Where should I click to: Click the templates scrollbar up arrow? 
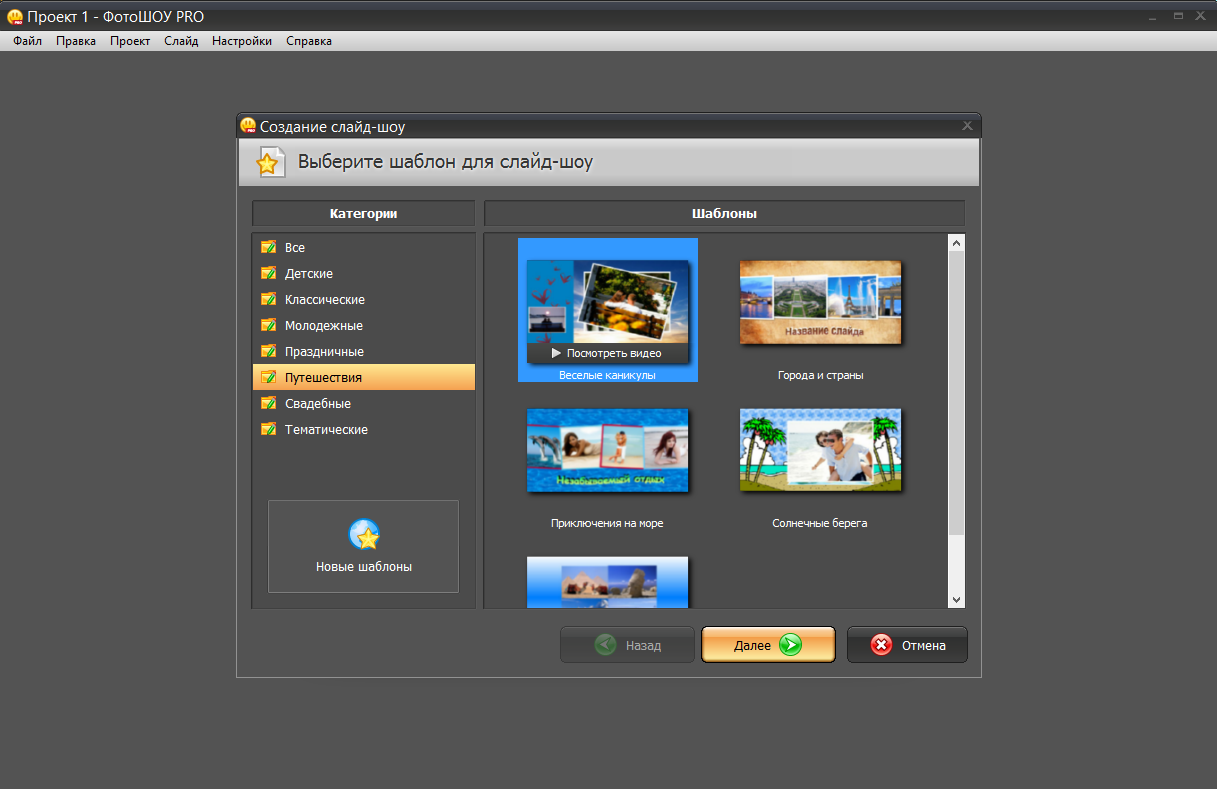click(956, 243)
